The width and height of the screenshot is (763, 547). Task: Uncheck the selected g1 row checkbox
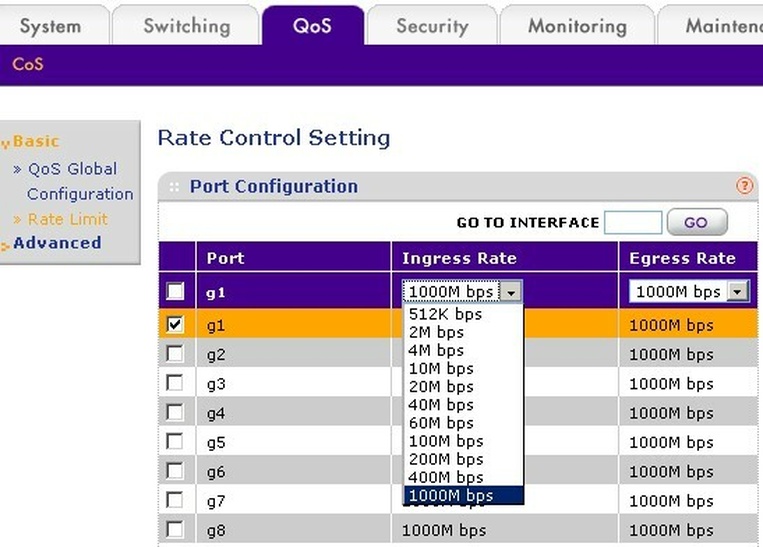175,325
